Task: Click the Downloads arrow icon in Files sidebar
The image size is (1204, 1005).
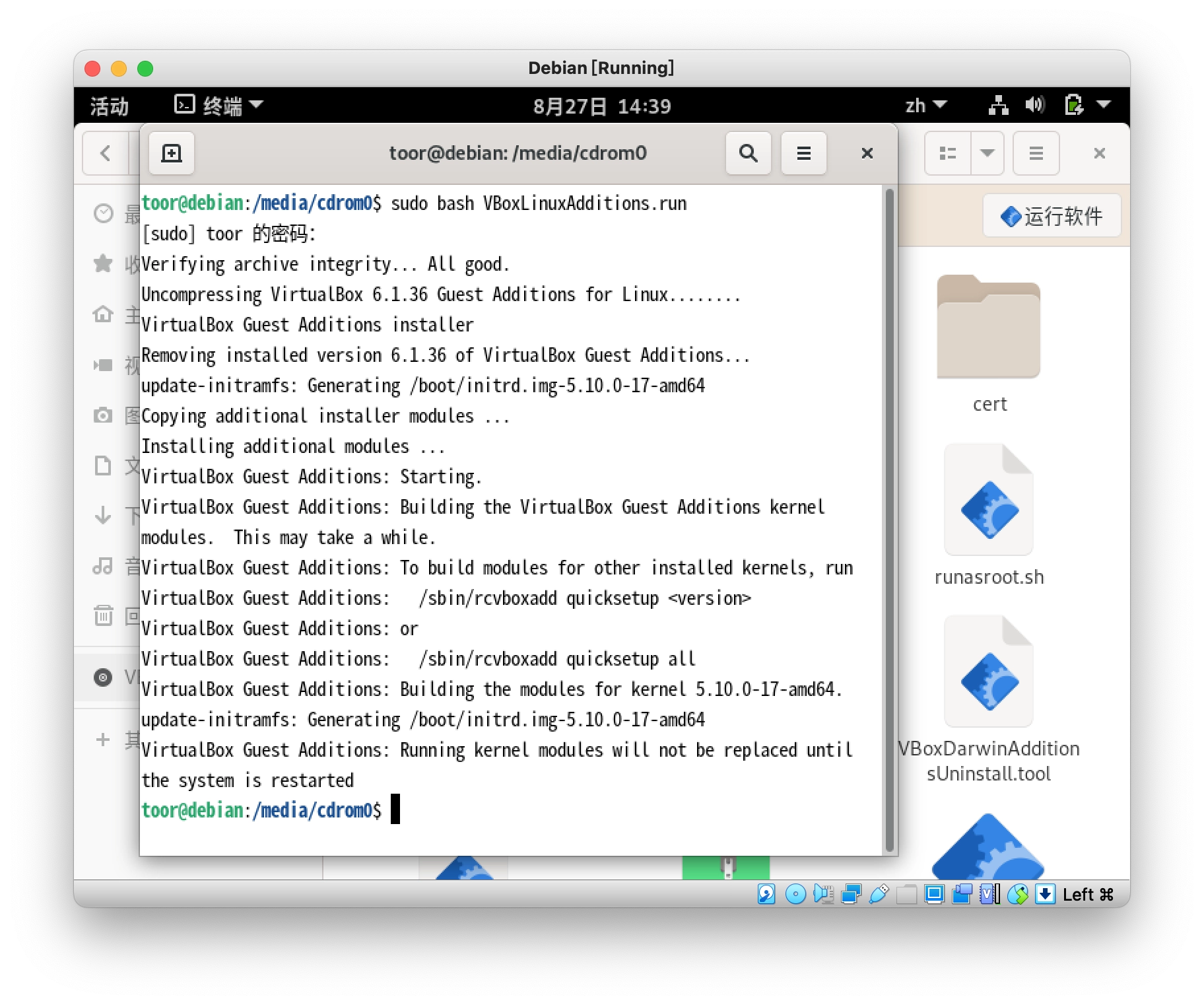Action: 103,515
